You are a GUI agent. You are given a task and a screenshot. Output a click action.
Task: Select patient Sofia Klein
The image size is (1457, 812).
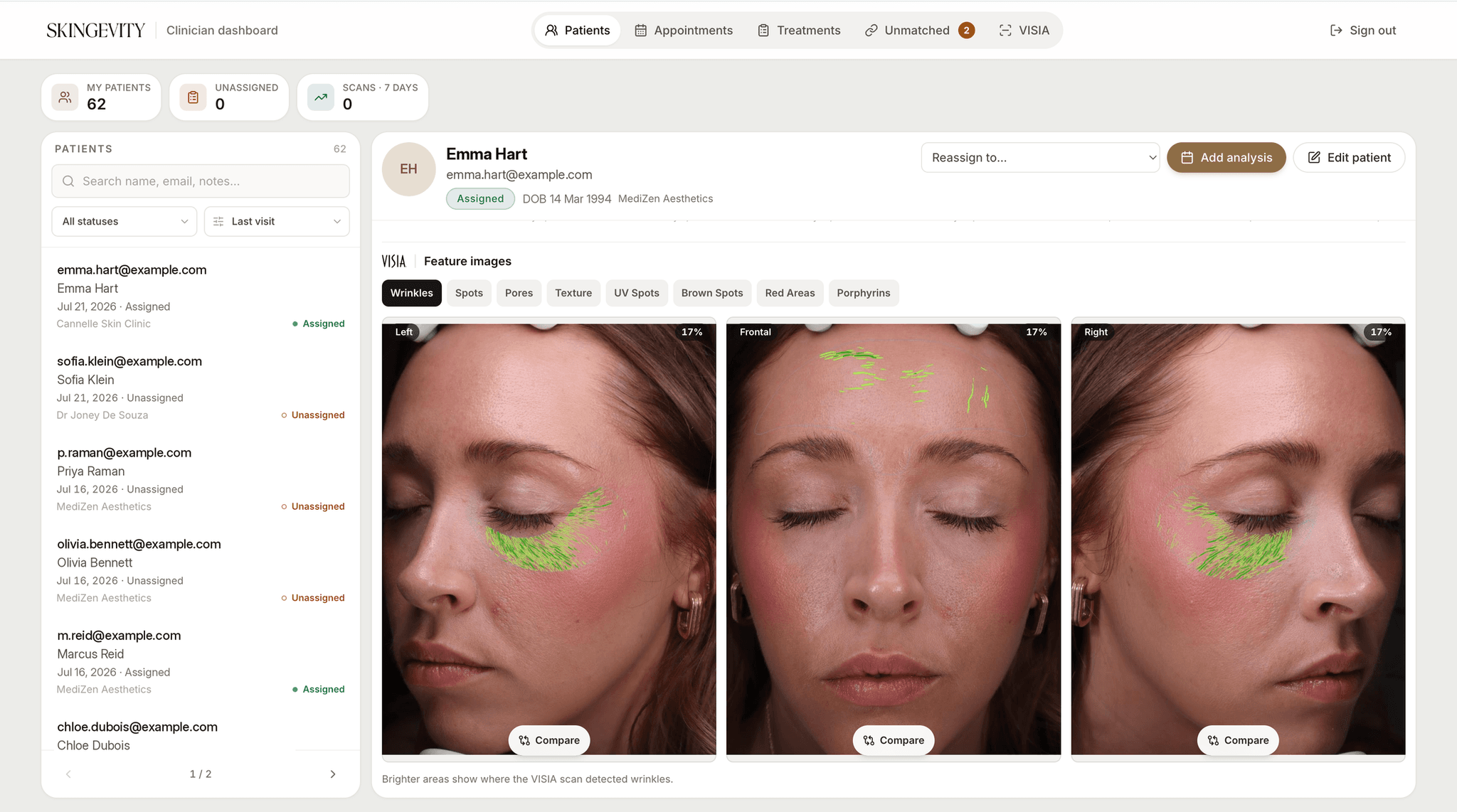click(x=201, y=388)
